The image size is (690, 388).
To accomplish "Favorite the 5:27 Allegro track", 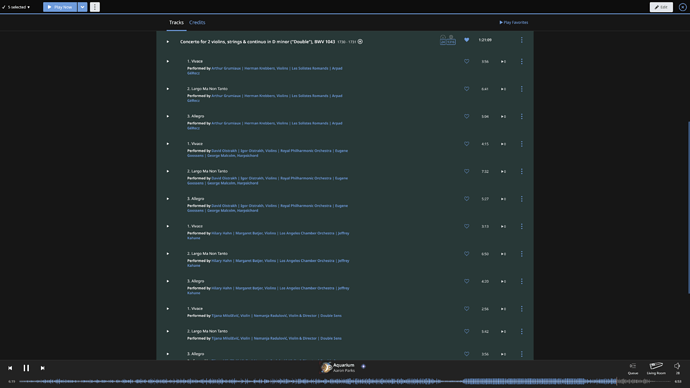I will click(466, 199).
